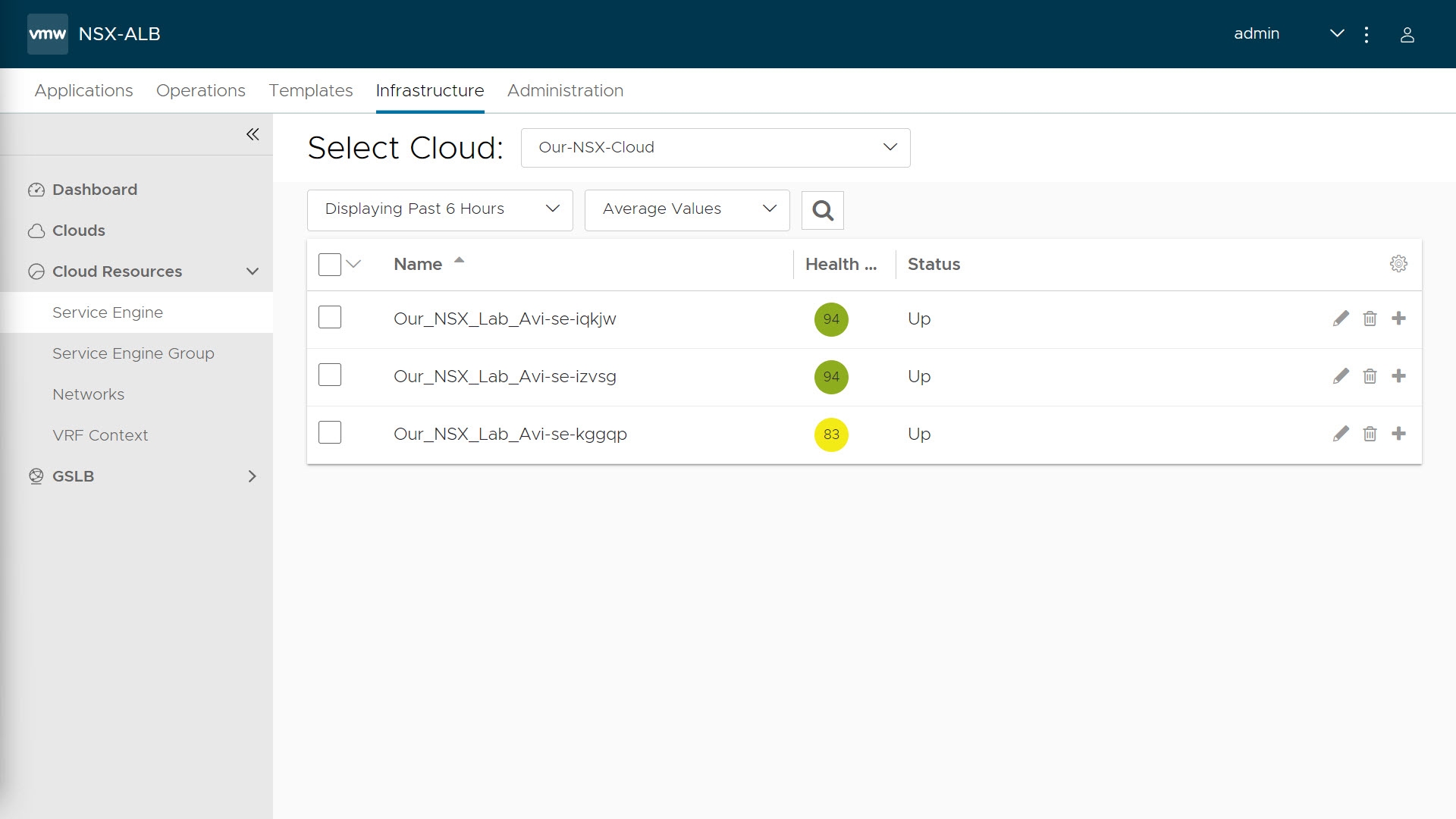Click the yellow 83 health score badge
Screen dimensions: 1456x819
tap(831, 435)
